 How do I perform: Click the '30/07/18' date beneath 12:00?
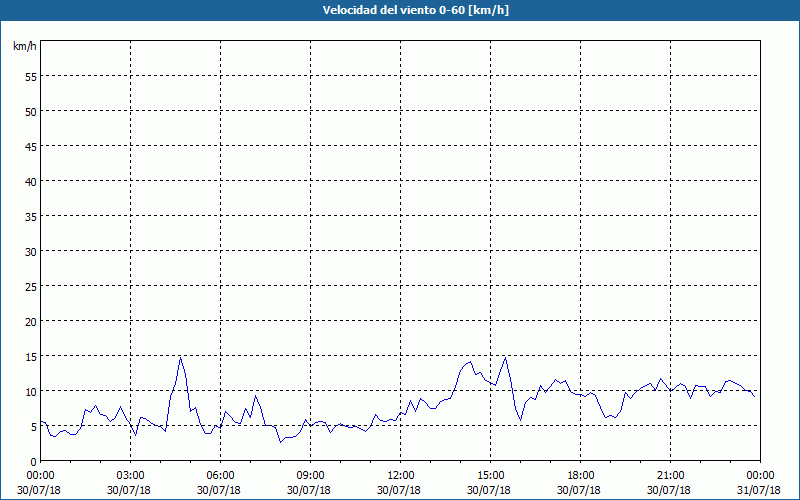(399, 490)
